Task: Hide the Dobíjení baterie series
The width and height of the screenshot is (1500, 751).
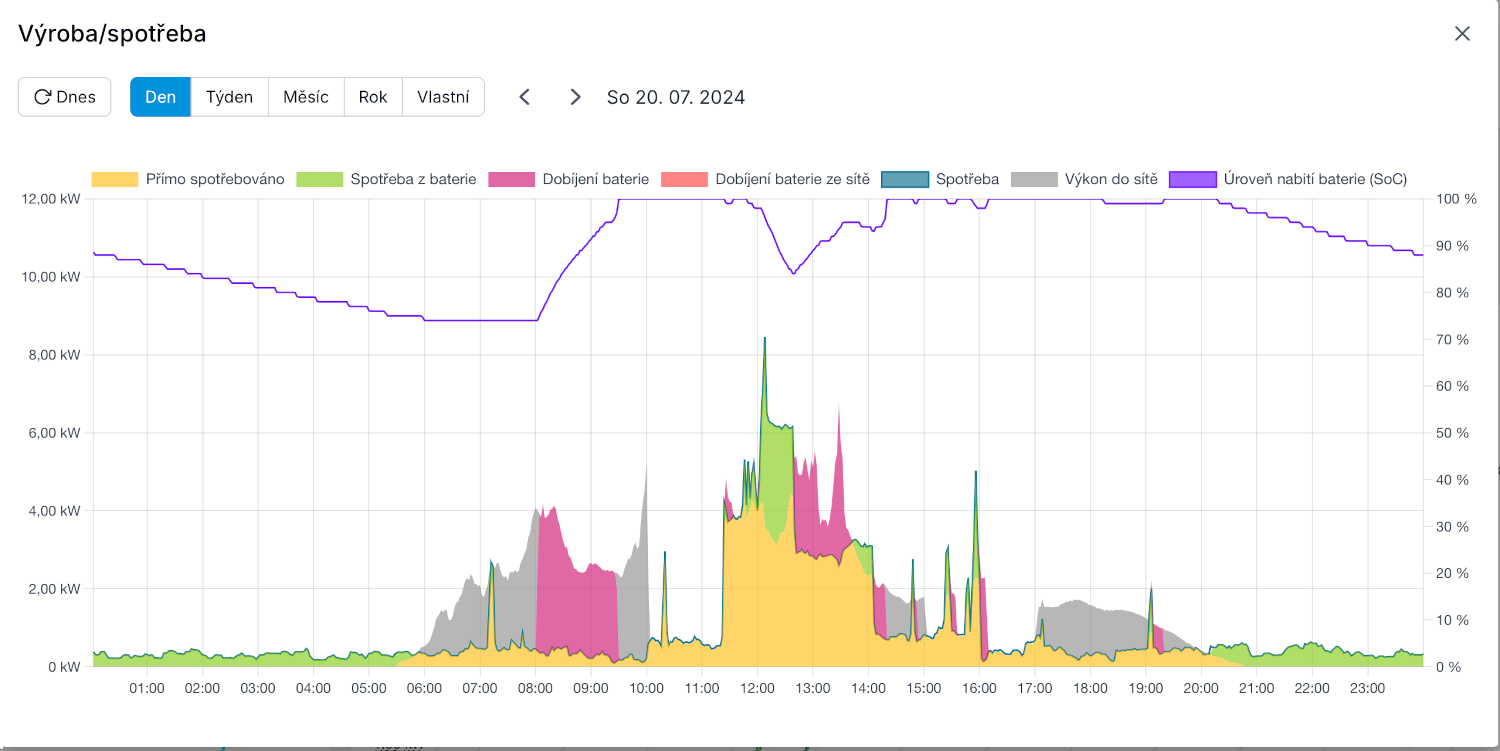Action: tap(569, 179)
